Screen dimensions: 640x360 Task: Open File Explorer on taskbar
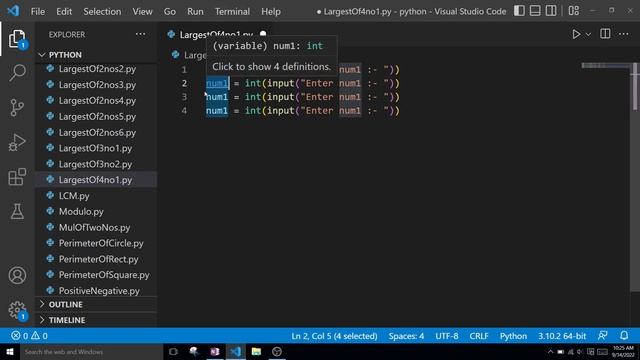[x=256, y=352]
